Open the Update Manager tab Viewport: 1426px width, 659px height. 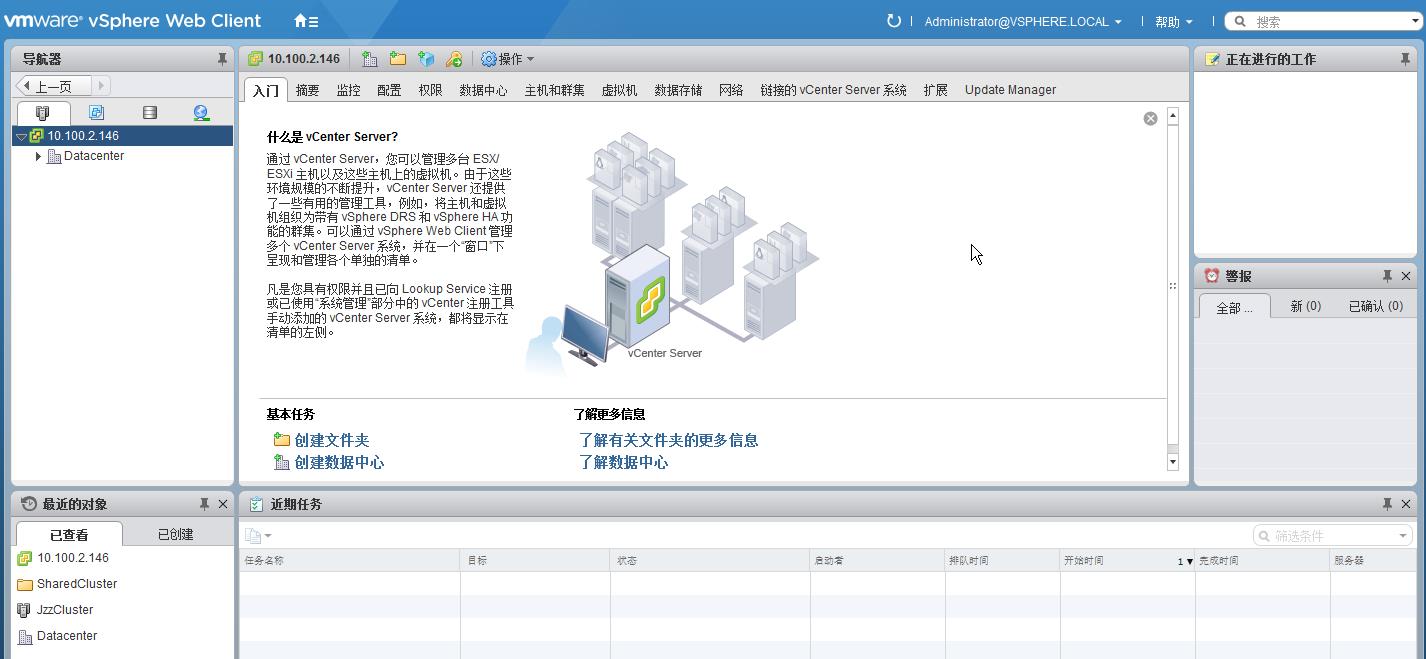(1010, 90)
